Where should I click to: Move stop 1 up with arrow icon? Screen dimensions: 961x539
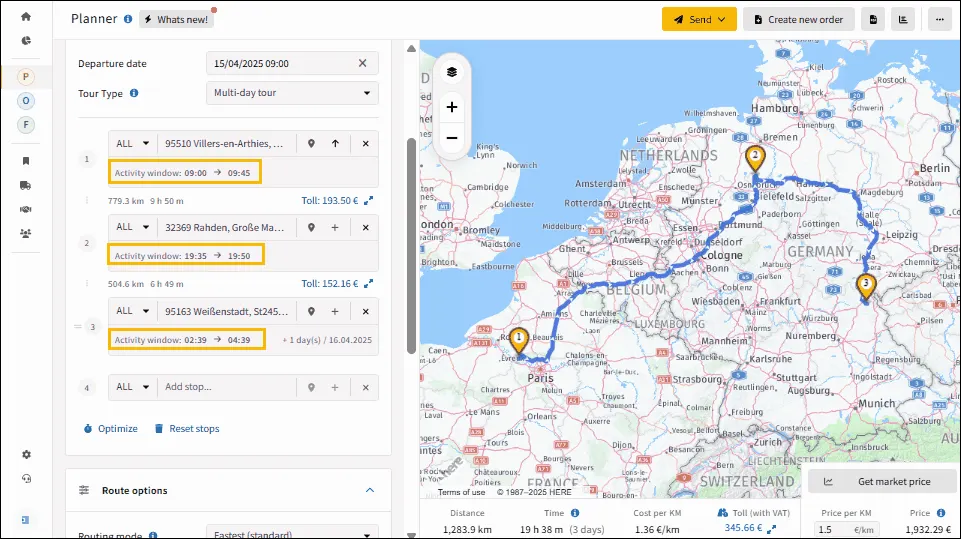(x=335, y=143)
